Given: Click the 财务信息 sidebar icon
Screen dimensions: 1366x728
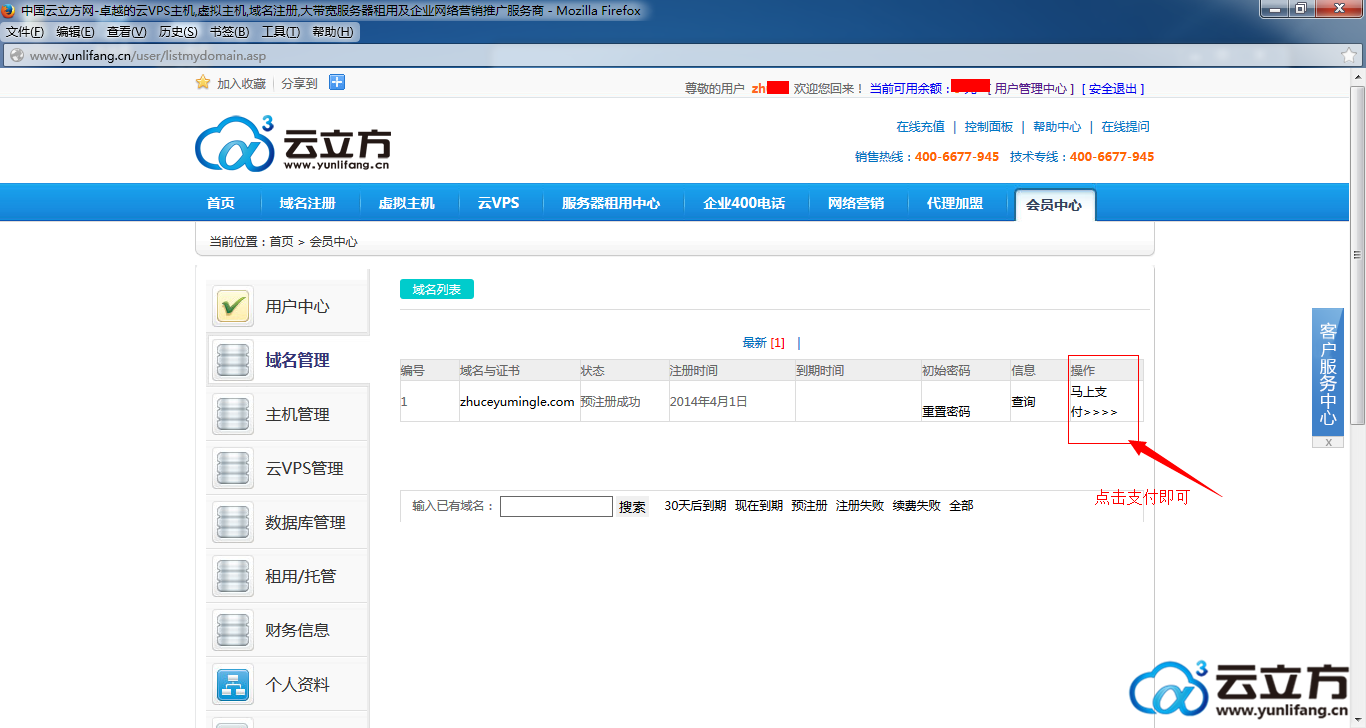Looking at the screenshot, I should [x=233, y=630].
